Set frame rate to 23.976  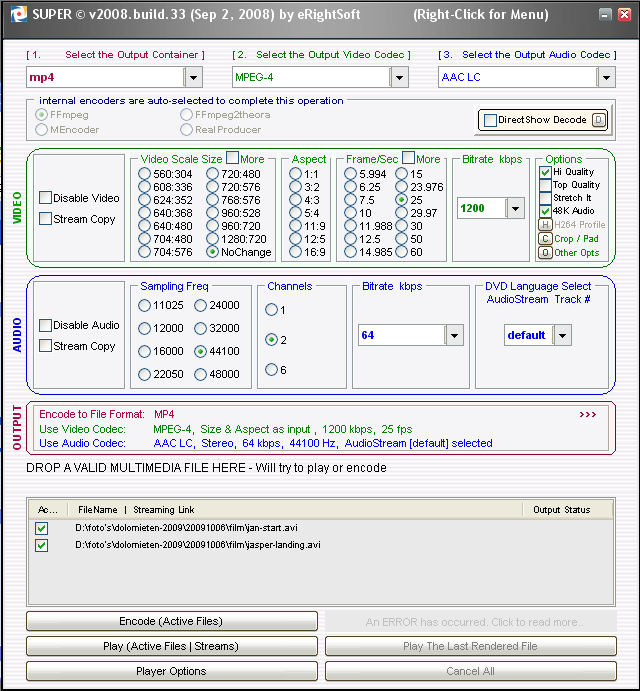coord(402,187)
